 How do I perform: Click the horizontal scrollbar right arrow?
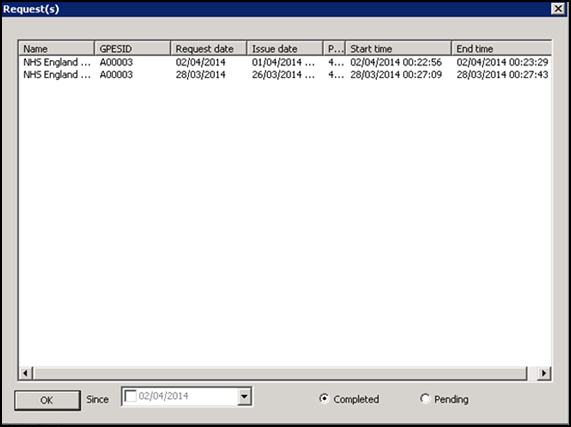[x=544, y=373]
